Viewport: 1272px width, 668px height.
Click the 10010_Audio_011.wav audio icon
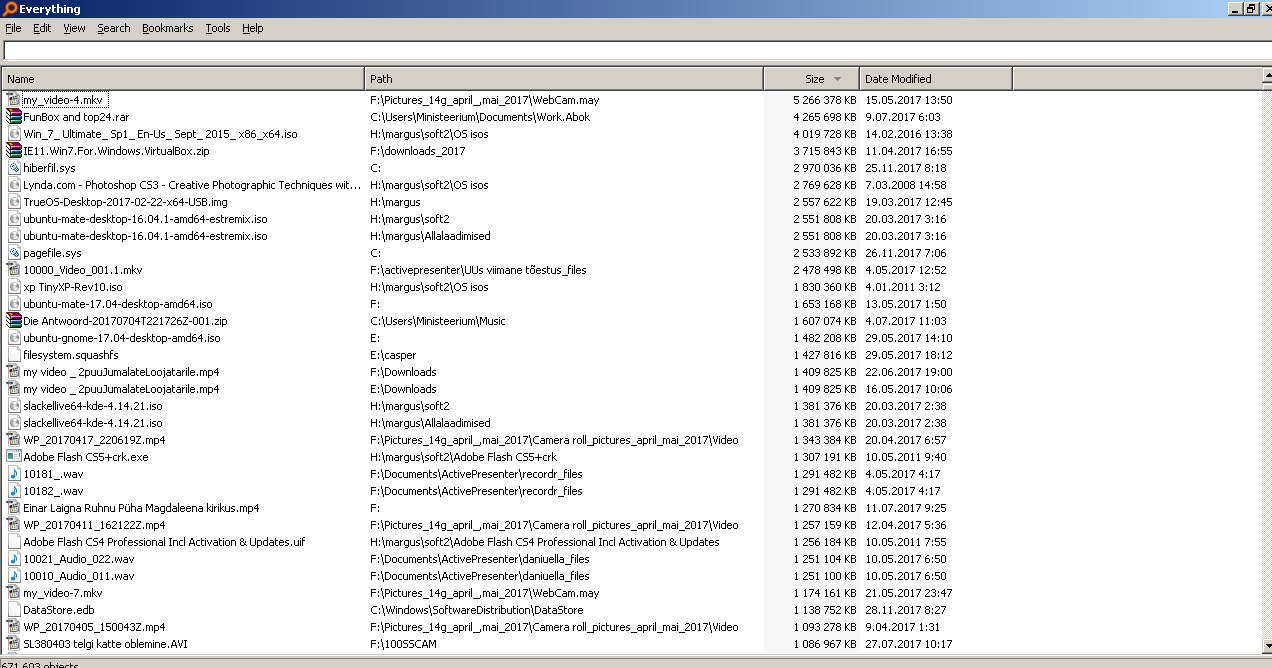[x=14, y=576]
